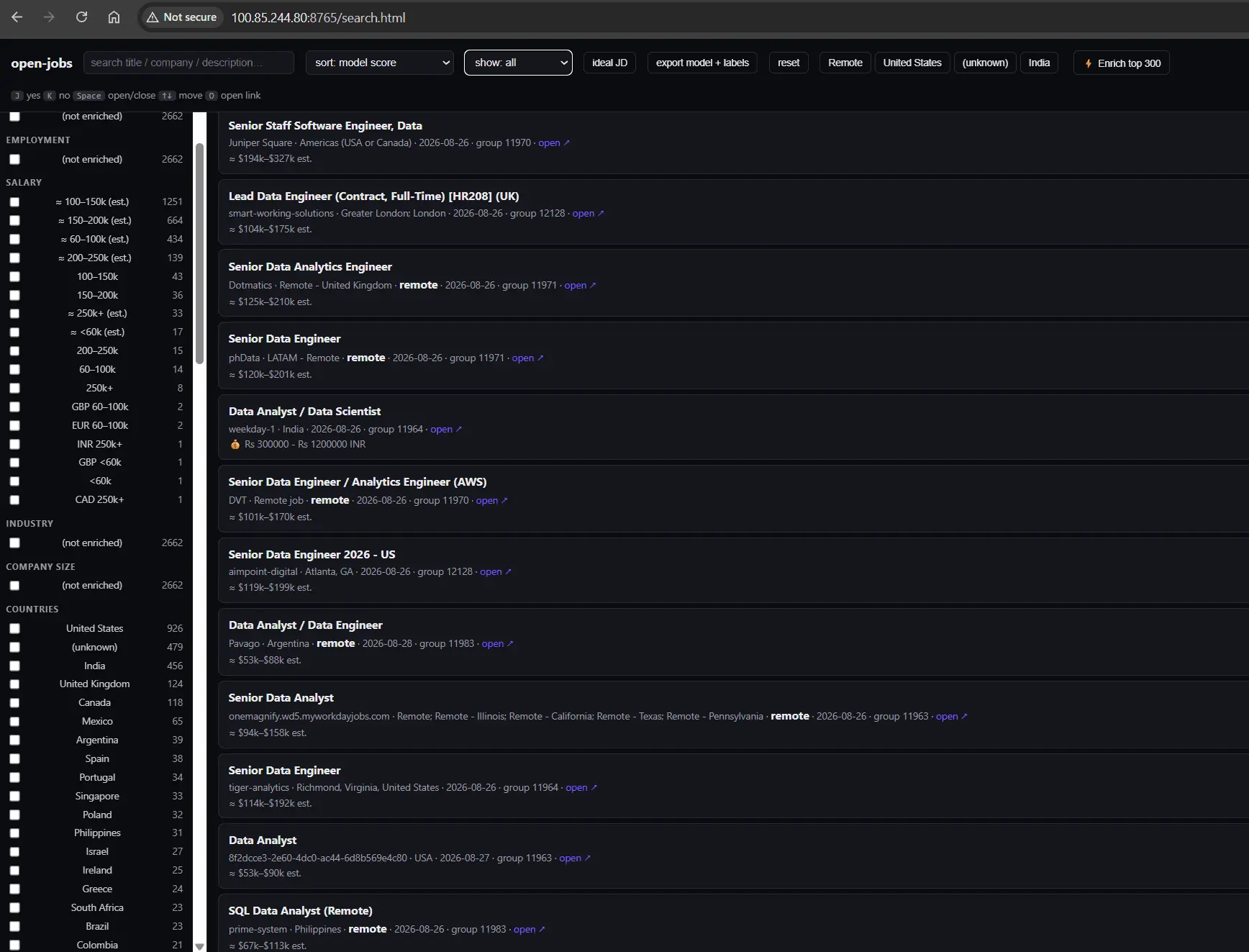1249x952 pixels.
Task: Click export model + labels button
Action: (x=702, y=63)
